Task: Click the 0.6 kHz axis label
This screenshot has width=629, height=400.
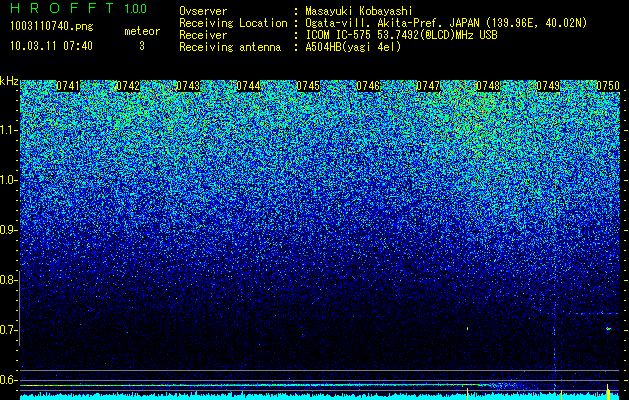Action: pyautogui.click(x=8, y=380)
